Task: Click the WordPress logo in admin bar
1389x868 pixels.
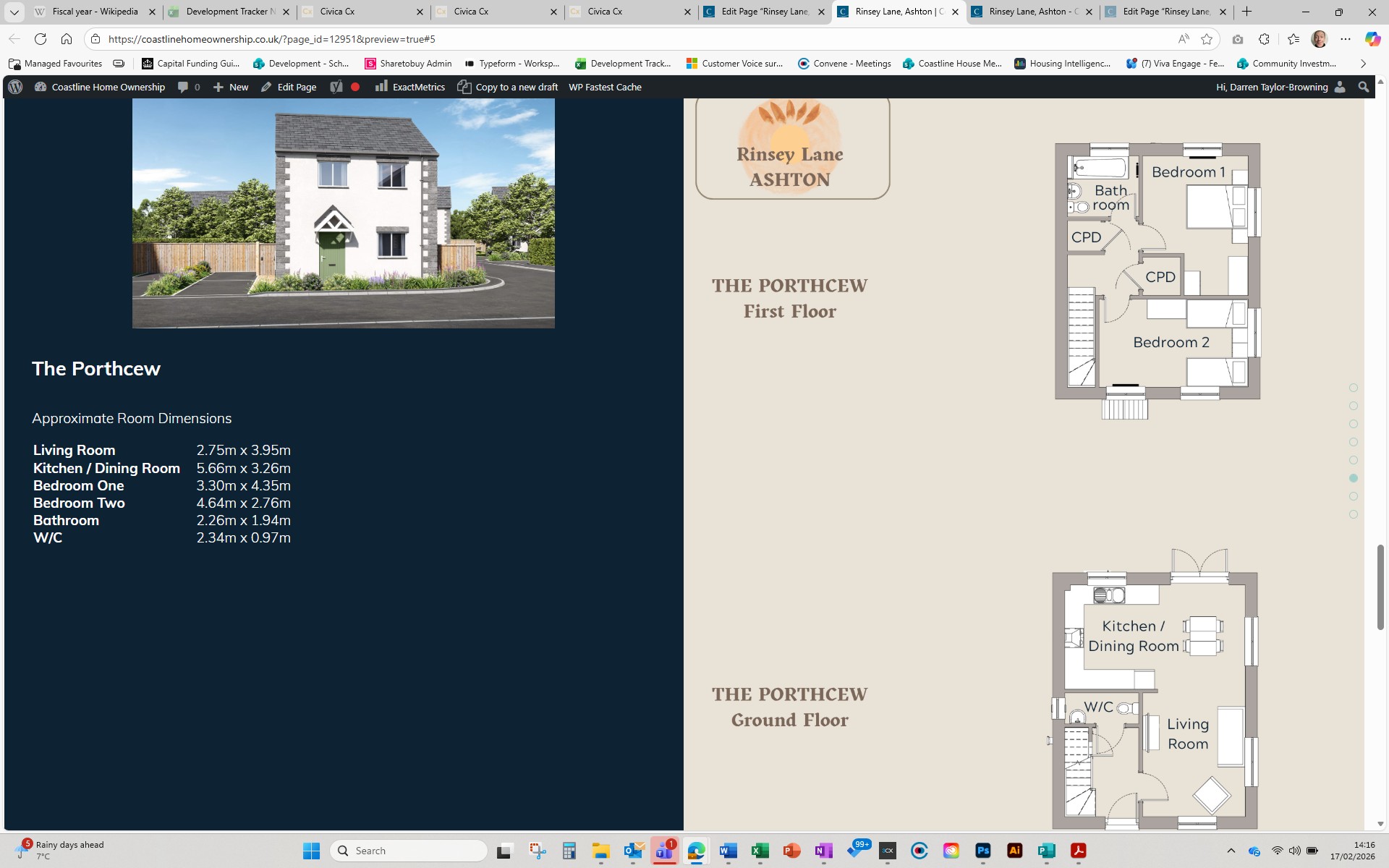Action: click(15, 87)
